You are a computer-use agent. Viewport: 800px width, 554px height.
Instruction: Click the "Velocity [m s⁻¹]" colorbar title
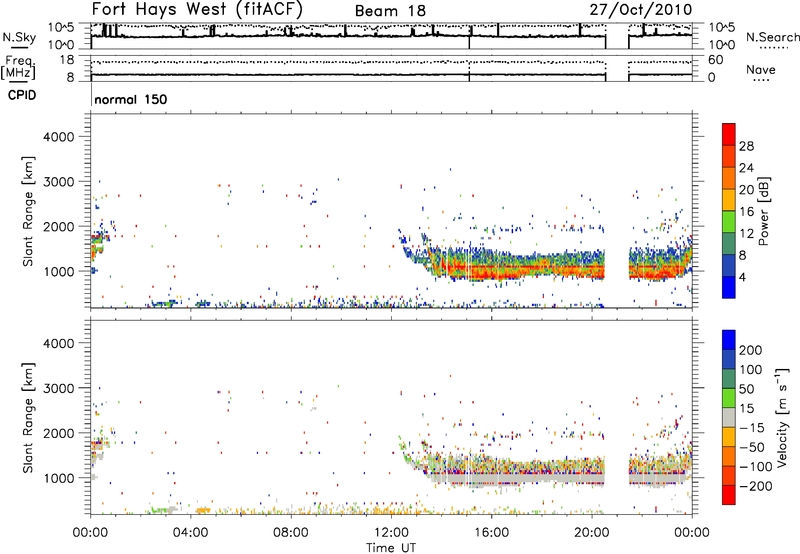tap(782, 417)
